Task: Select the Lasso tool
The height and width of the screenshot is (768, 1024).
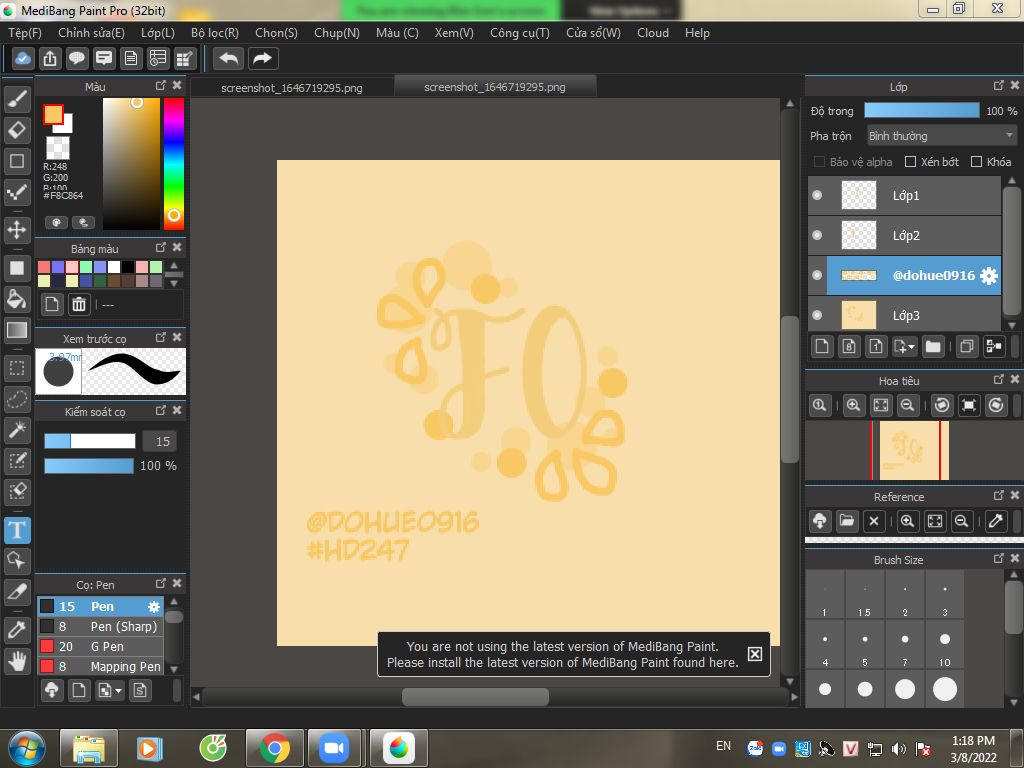Action: pyautogui.click(x=17, y=398)
